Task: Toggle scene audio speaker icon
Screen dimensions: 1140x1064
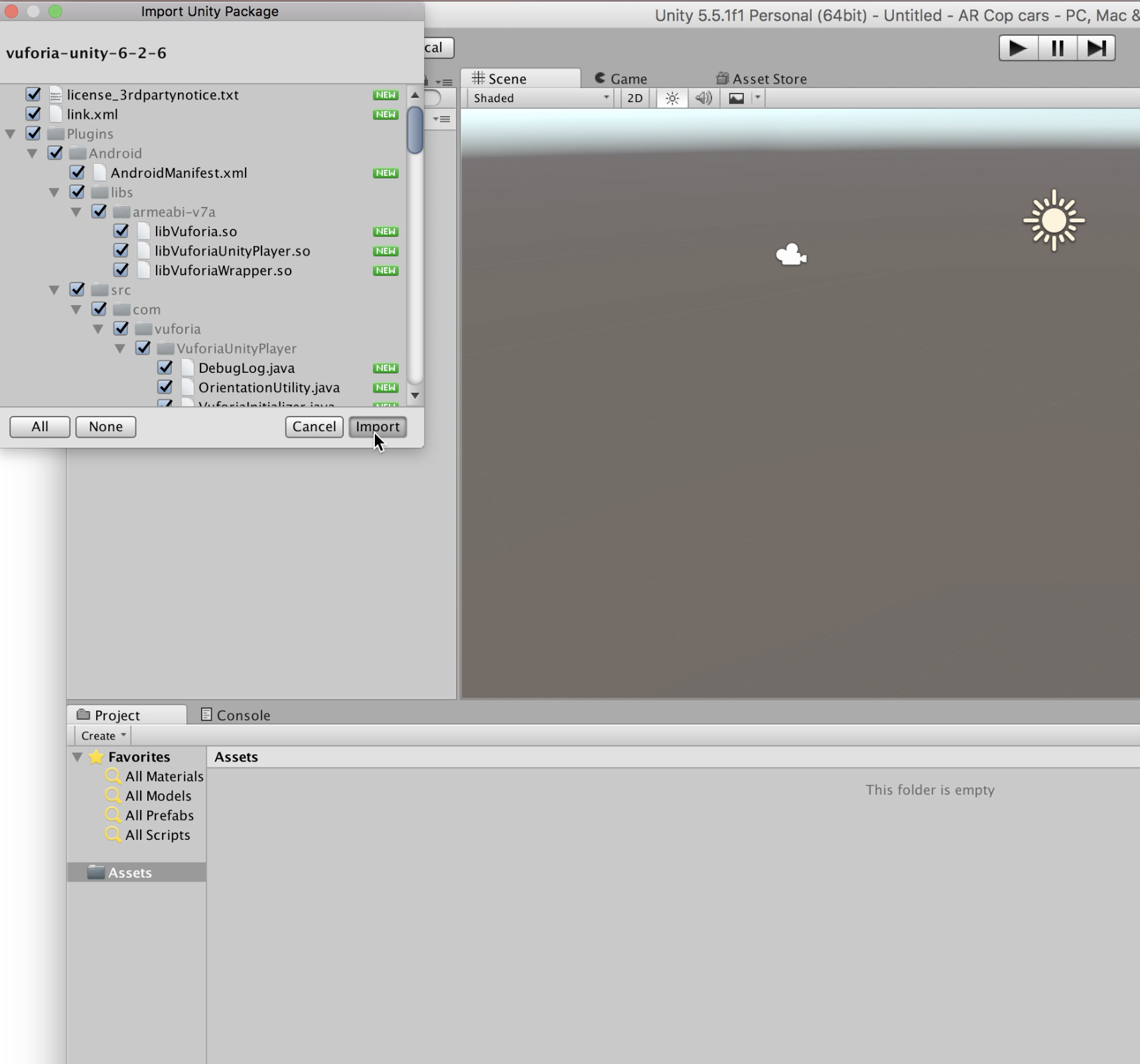Action: pos(703,98)
